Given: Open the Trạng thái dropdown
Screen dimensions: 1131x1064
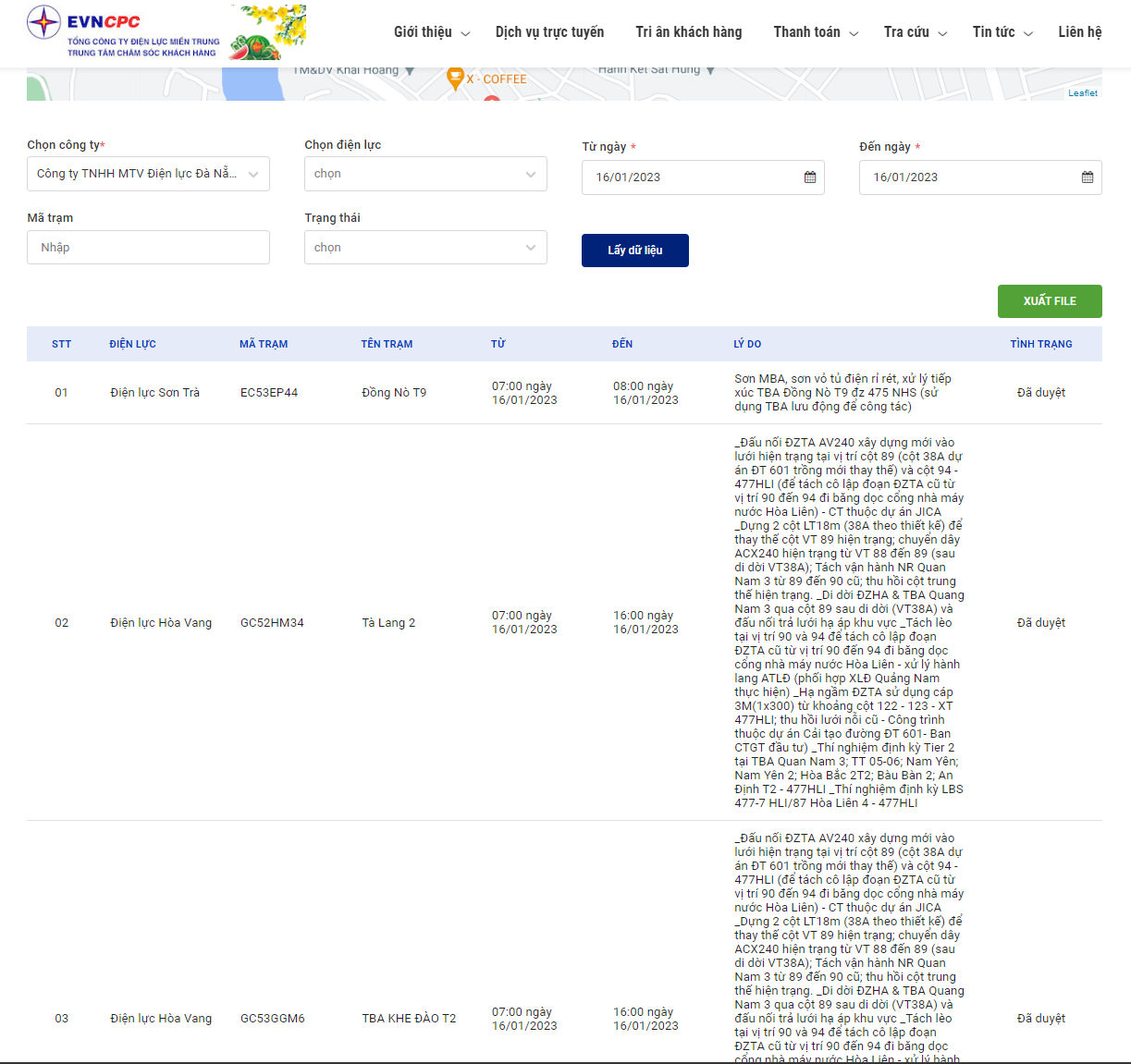Looking at the screenshot, I should (x=425, y=248).
